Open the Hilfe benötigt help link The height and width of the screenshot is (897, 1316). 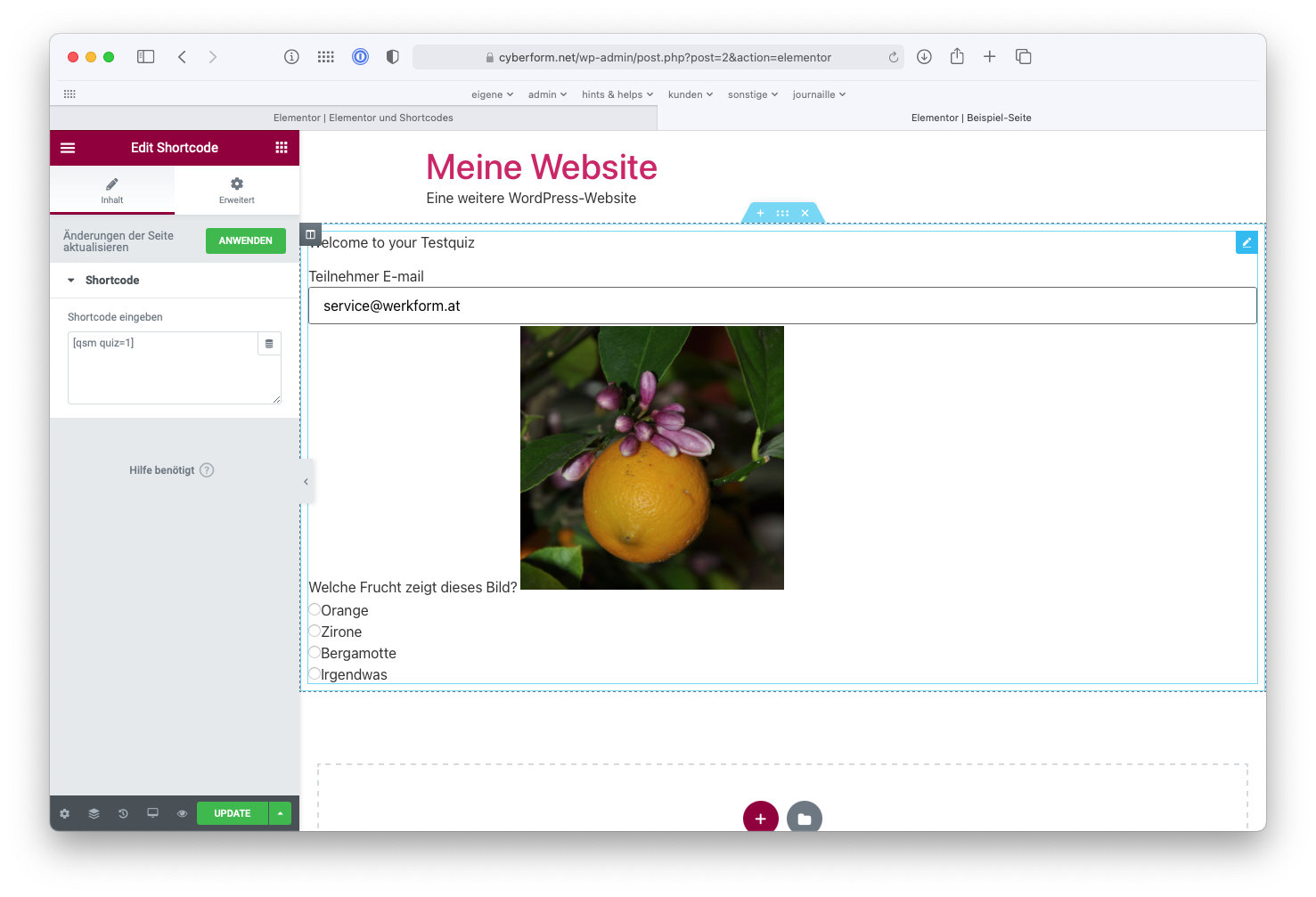point(171,470)
